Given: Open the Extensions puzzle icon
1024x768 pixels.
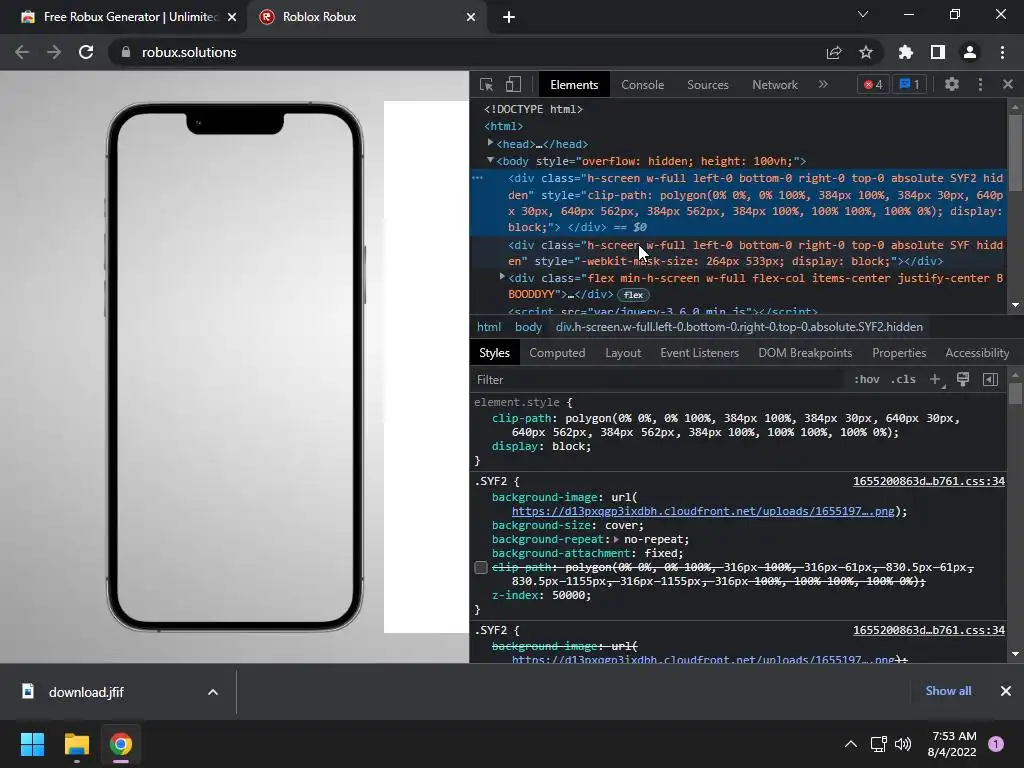Looking at the screenshot, I should click(906, 52).
